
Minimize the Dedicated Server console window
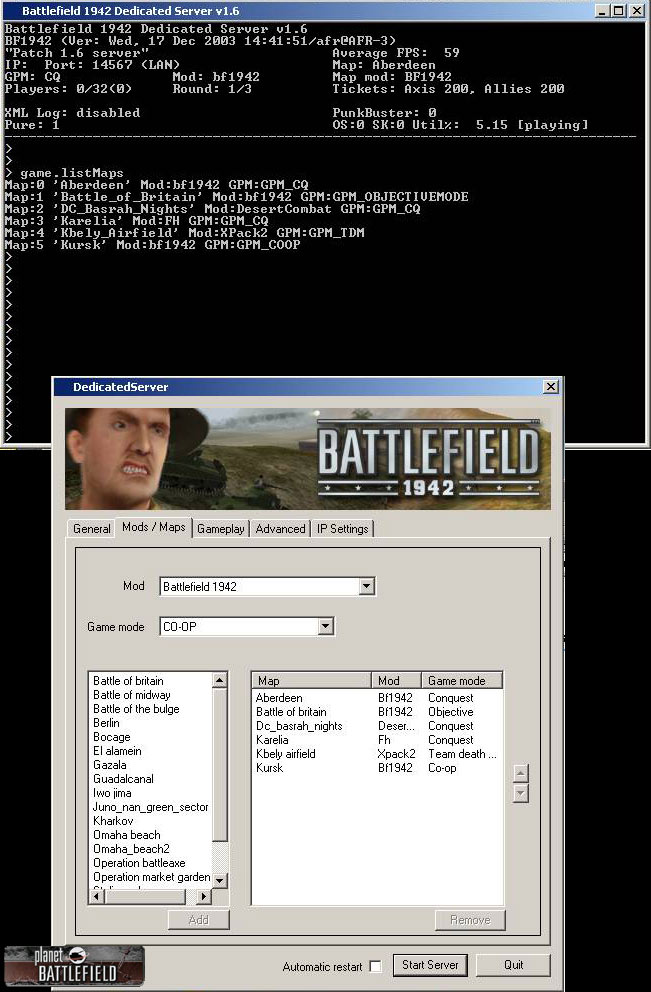(602, 11)
